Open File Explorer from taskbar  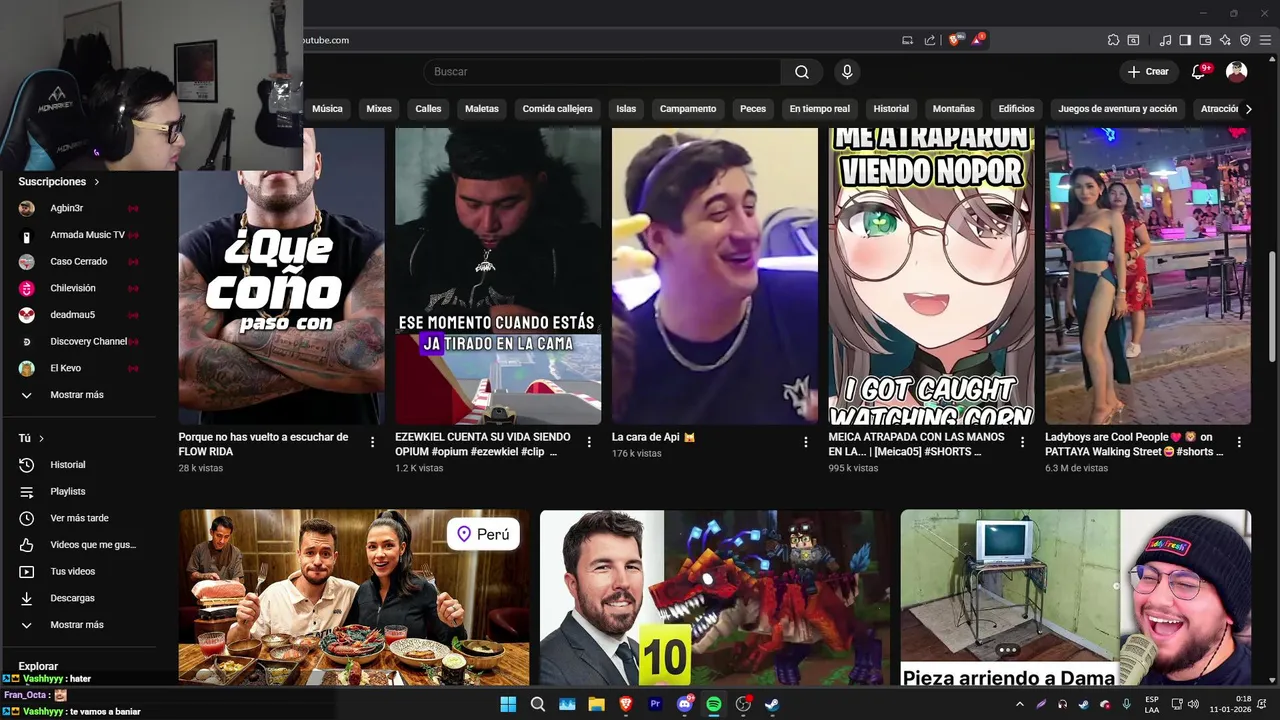click(596, 704)
